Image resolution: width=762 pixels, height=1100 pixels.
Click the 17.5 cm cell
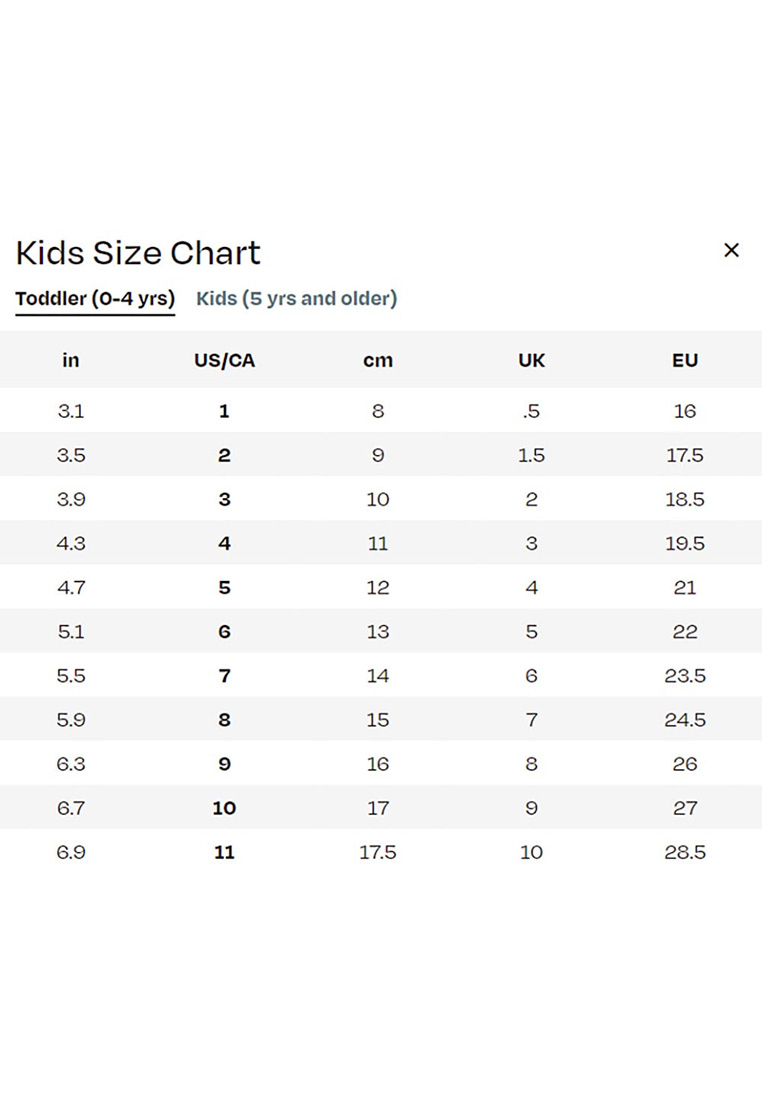[377, 852]
